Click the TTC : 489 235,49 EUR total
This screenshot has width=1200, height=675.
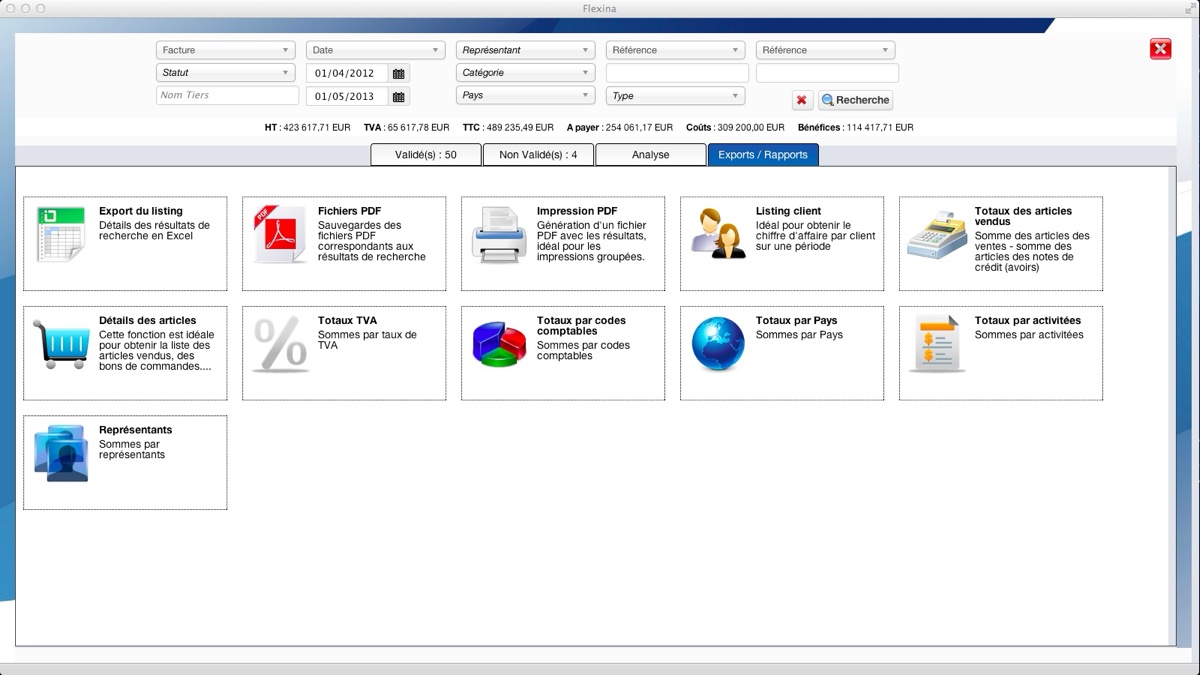click(x=508, y=128)
